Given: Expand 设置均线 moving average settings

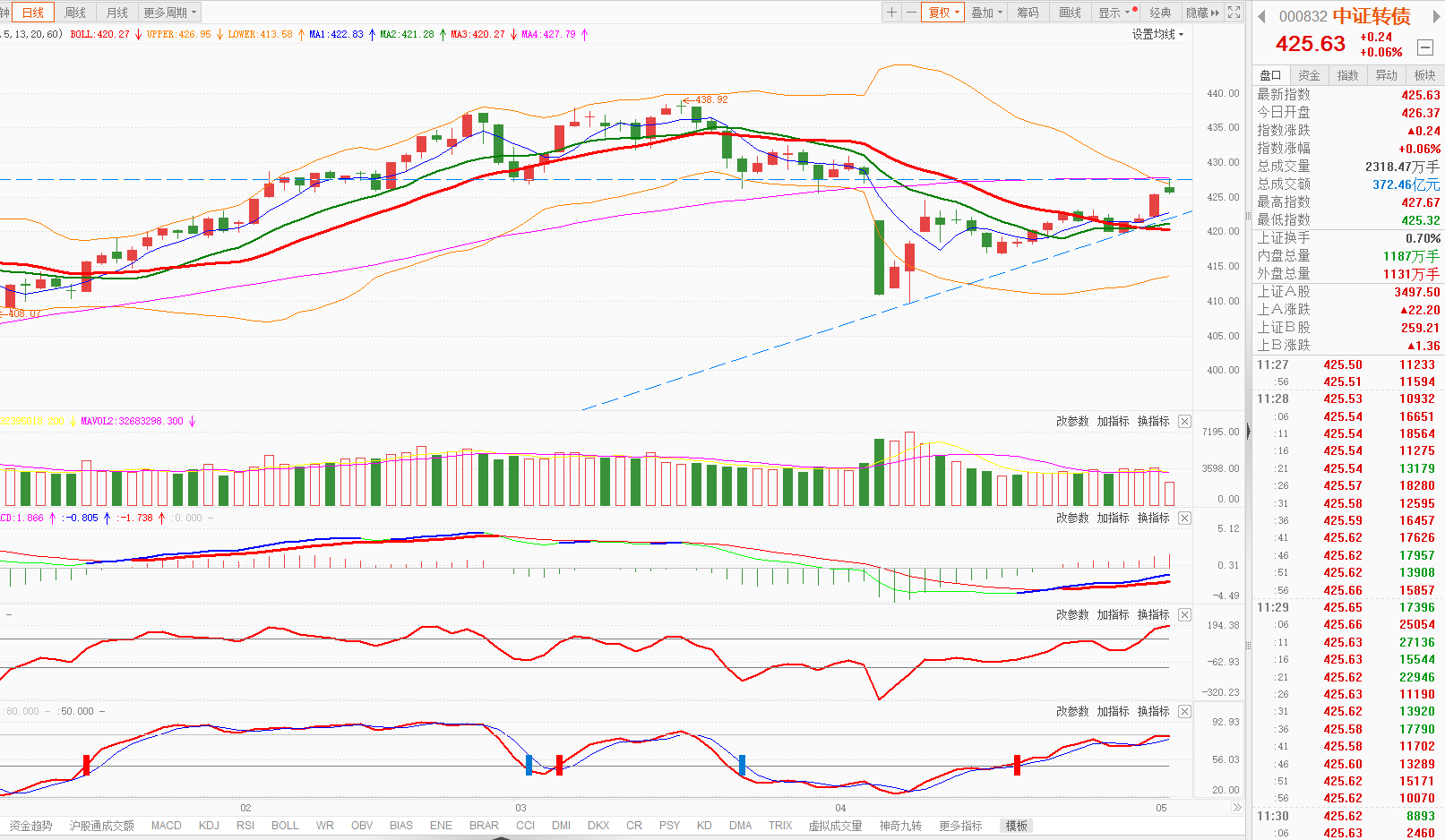Looking at the screenshot, I should pyautogui.click(x=1157, y=34).
